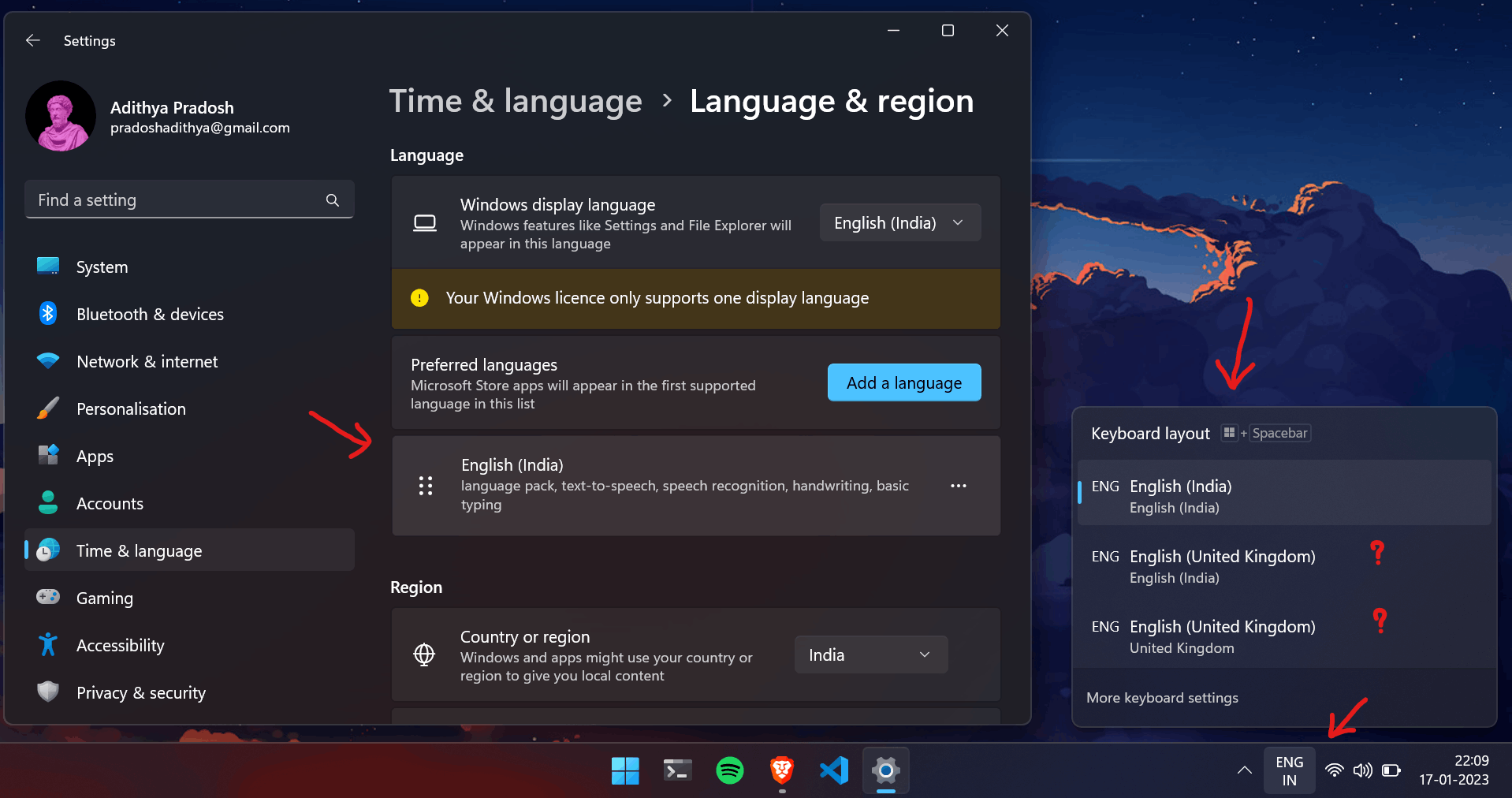Click the Add a language button

(x=904, y=382)
